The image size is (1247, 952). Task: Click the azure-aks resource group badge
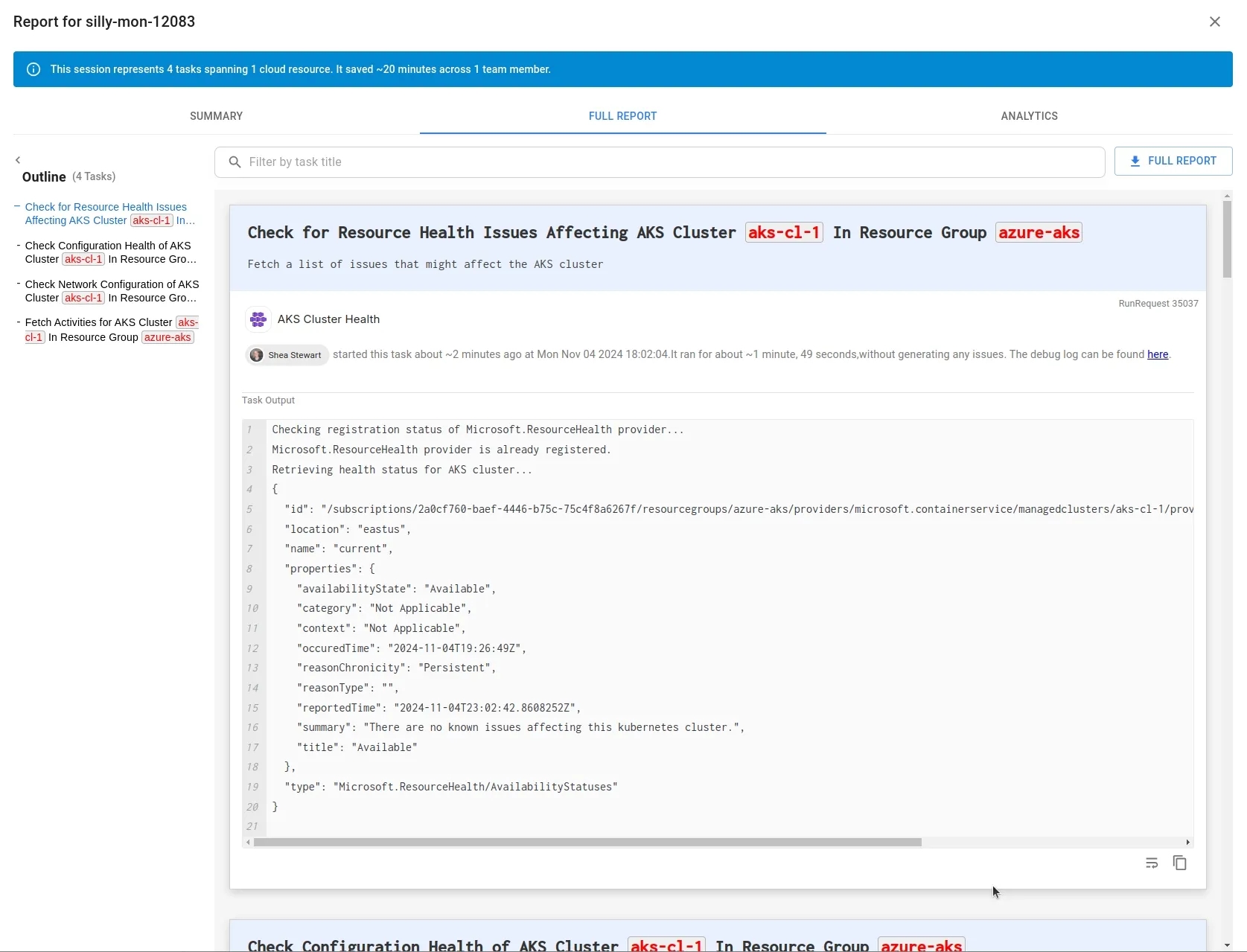1039,232
